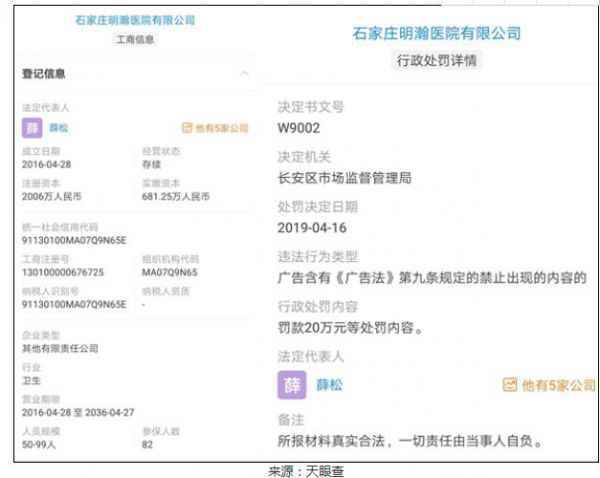Click authority 长安区市场监督管理局
This screenshot has width=600, height=478.
[x=345, y=178]
